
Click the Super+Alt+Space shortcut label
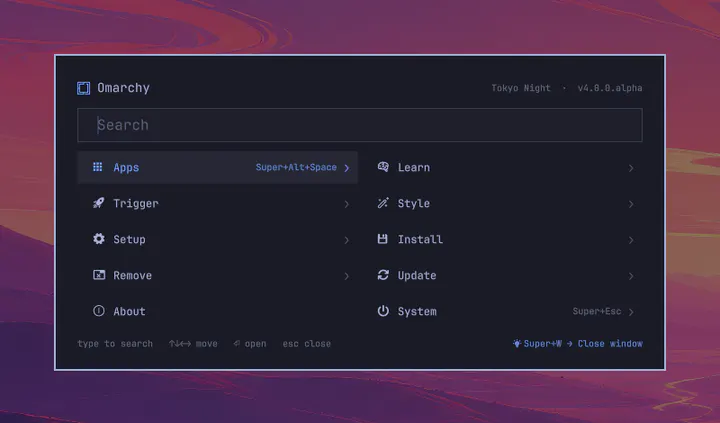tap(296, 167)
